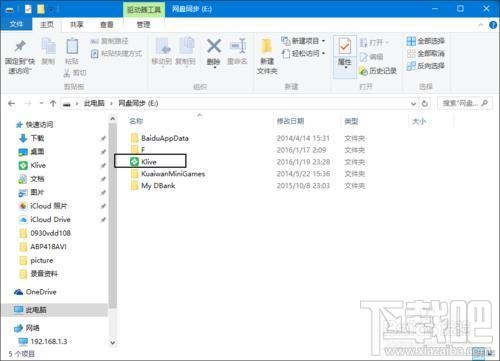Click the Open button in ribbon
Screen dimensions: 500x361
point(374,43)
